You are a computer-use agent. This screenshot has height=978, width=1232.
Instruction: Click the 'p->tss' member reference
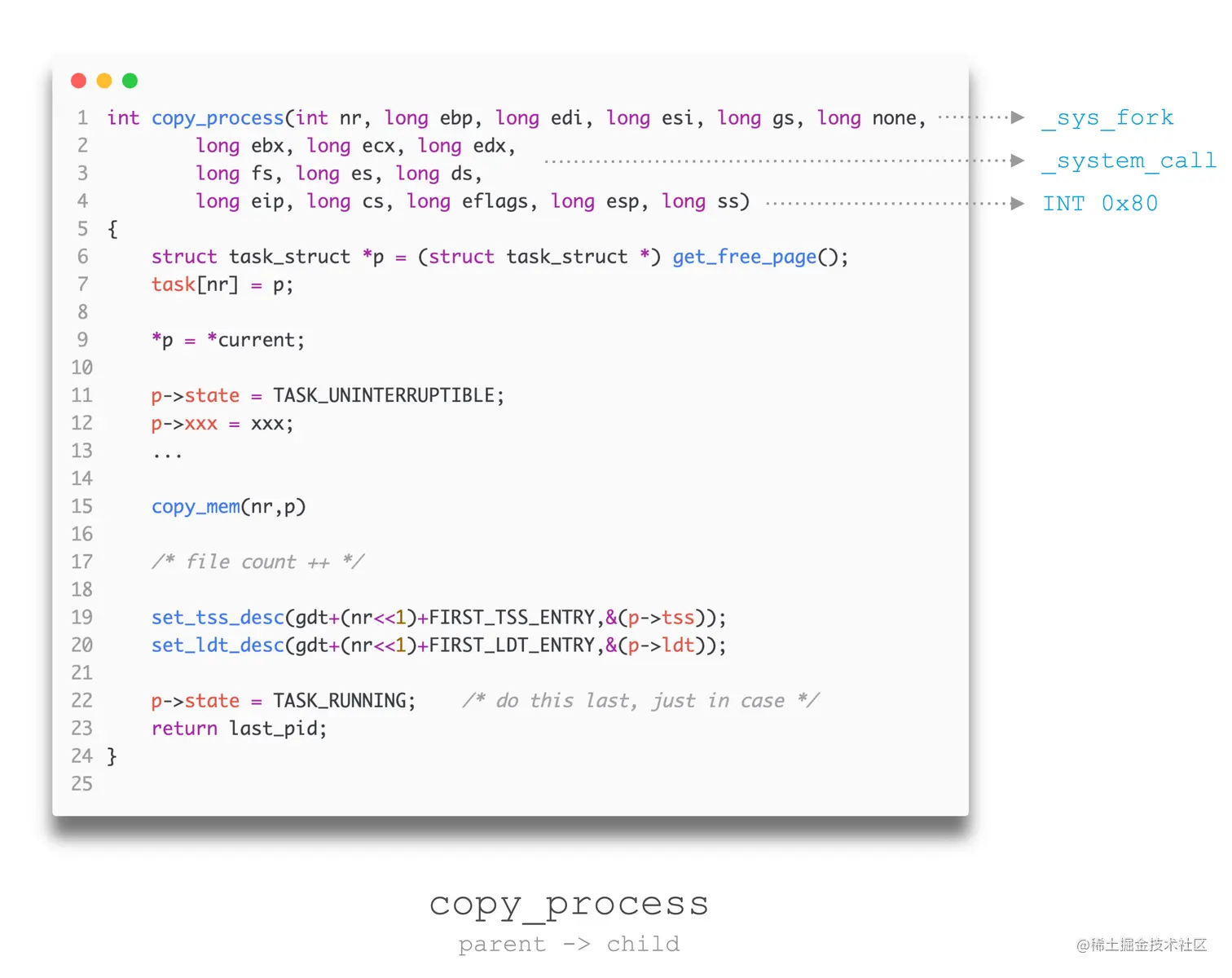[661, 618]
